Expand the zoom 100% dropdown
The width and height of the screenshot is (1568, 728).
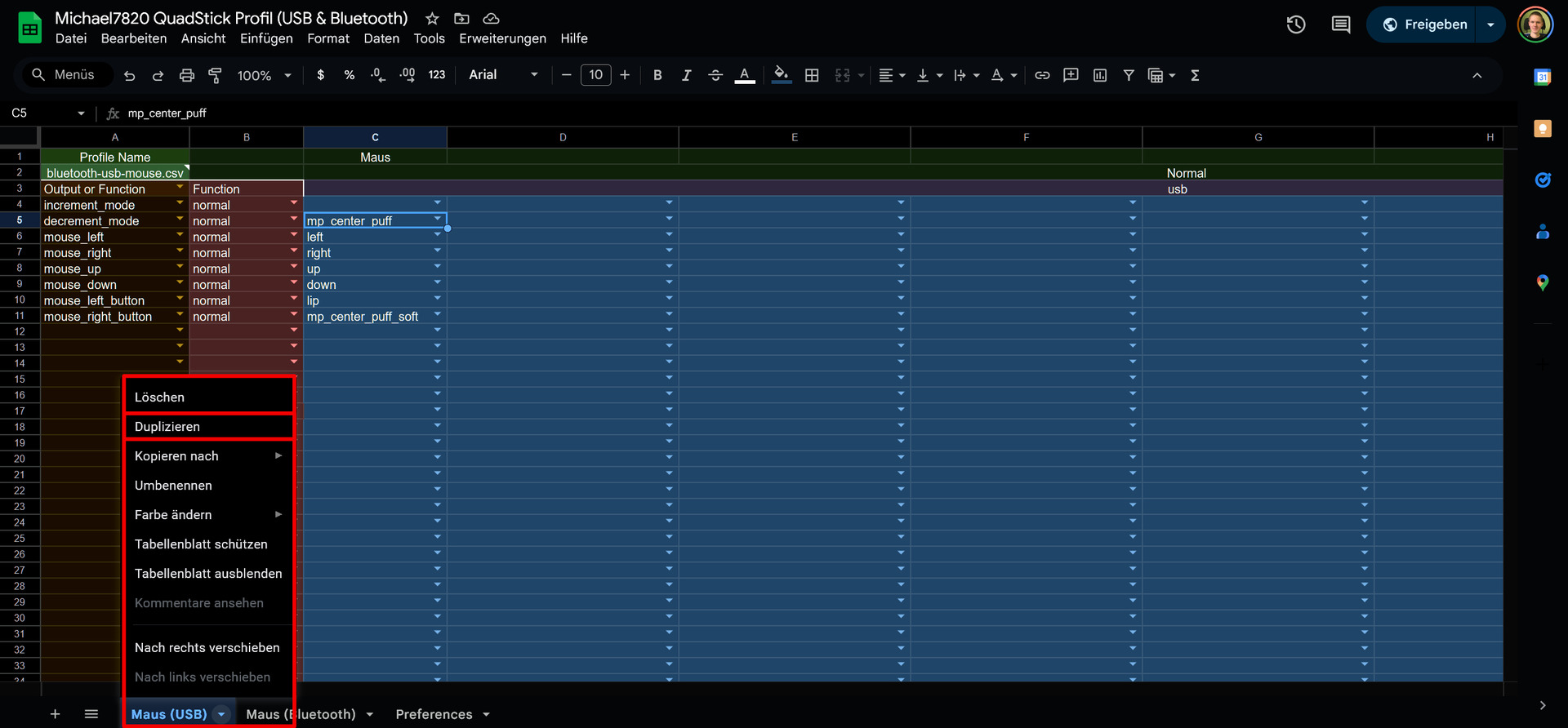pyautogui.click(x=264, y=75)
